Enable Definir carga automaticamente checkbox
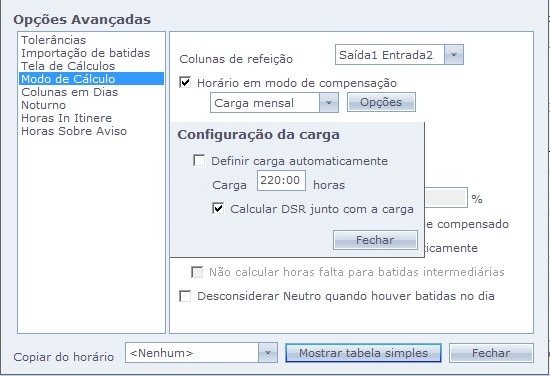The width and height of the screenshot is (550, 376). [x=199, y=161]
